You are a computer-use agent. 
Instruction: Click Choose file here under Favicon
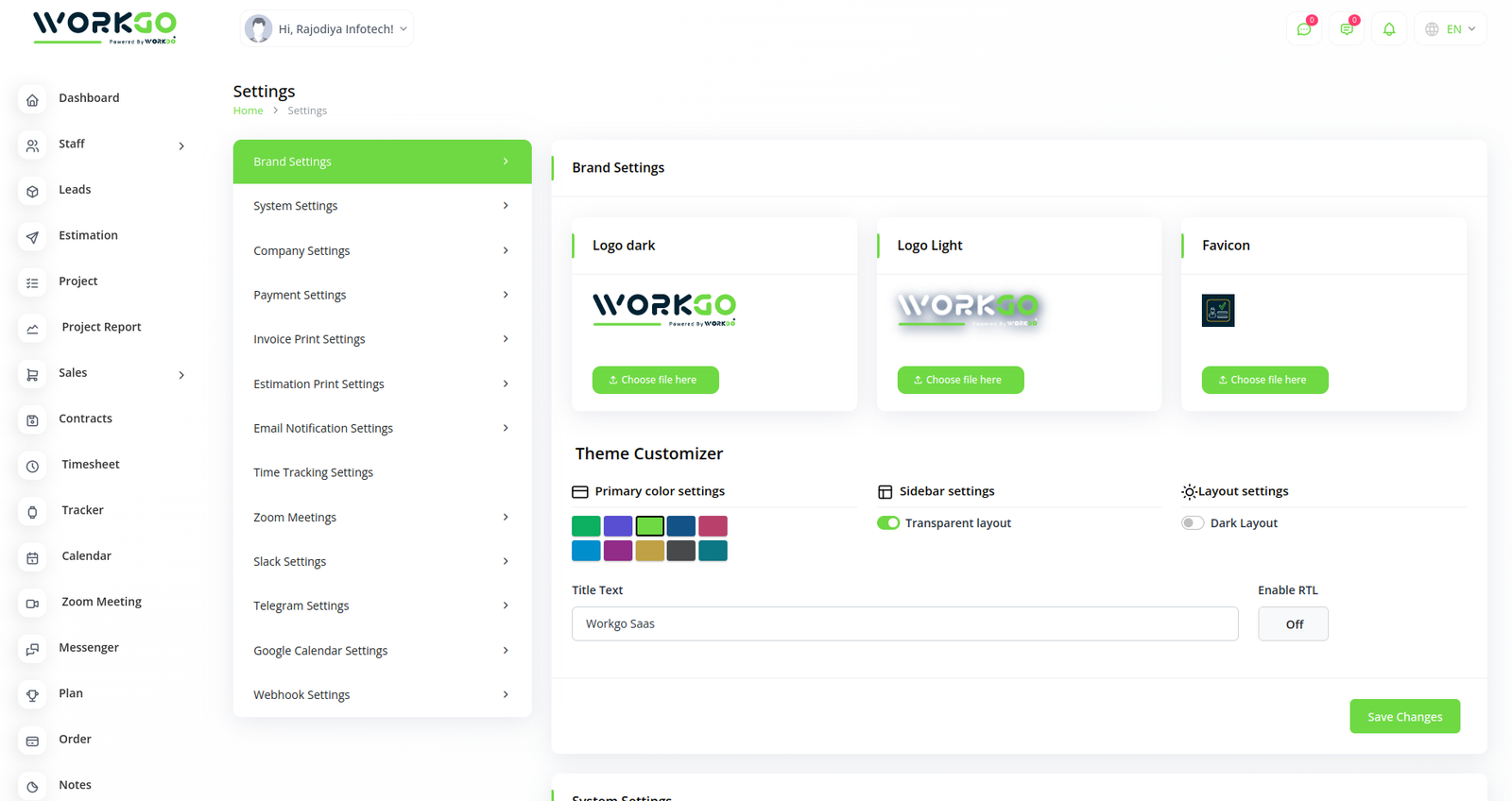tap(1264, 380)
